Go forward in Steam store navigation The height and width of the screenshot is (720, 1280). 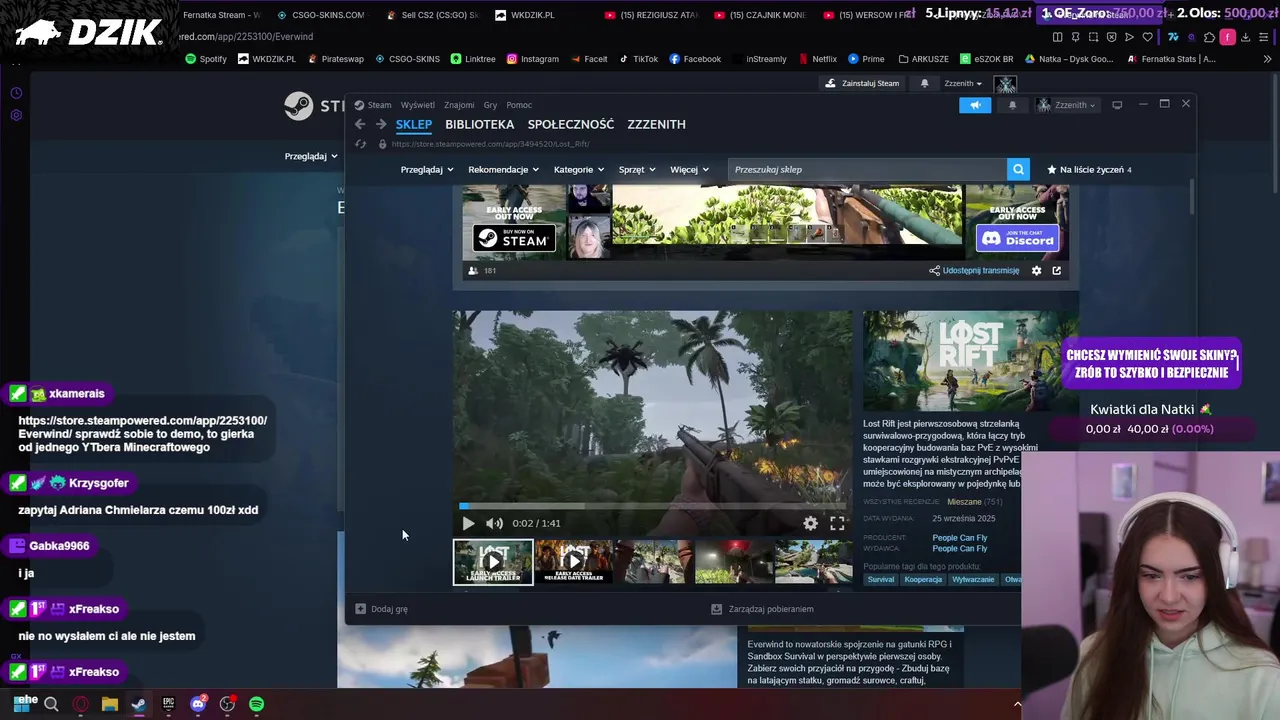pyautogui.click(x=381, y=124)
